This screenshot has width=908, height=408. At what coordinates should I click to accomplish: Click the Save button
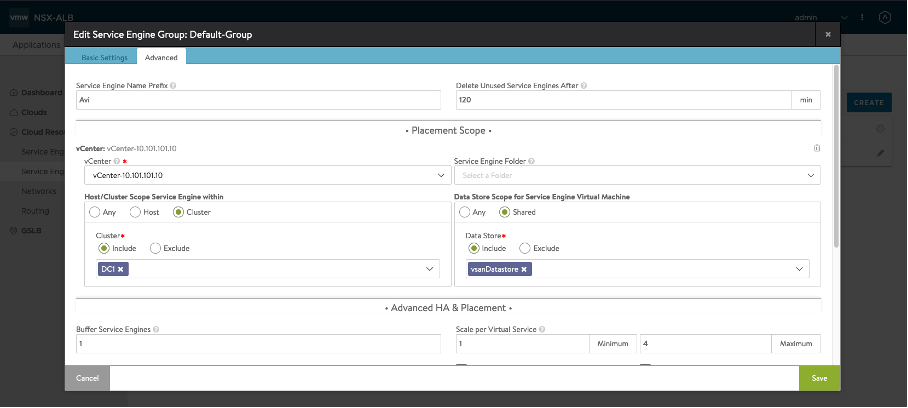coord(819,378)
